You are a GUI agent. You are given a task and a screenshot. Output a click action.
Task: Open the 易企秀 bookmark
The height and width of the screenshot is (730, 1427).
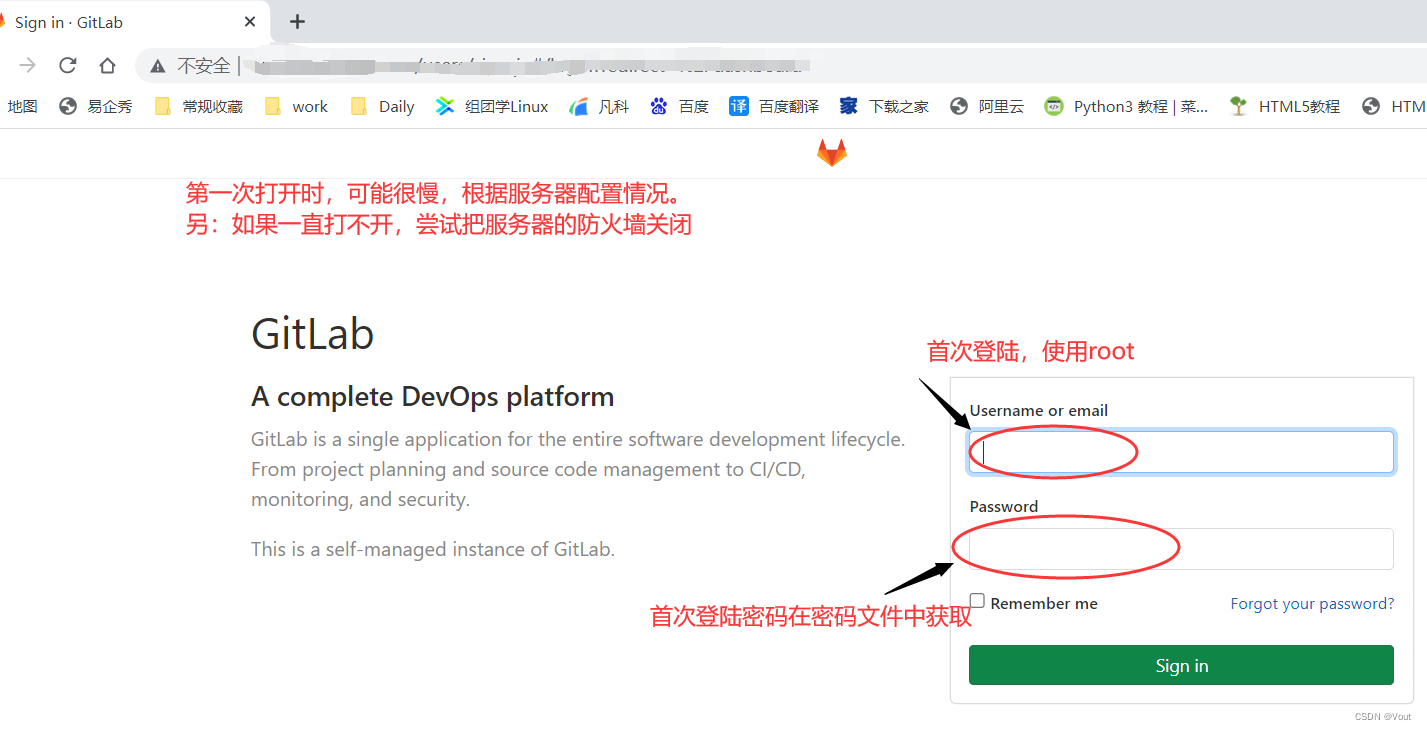[96, 106]
